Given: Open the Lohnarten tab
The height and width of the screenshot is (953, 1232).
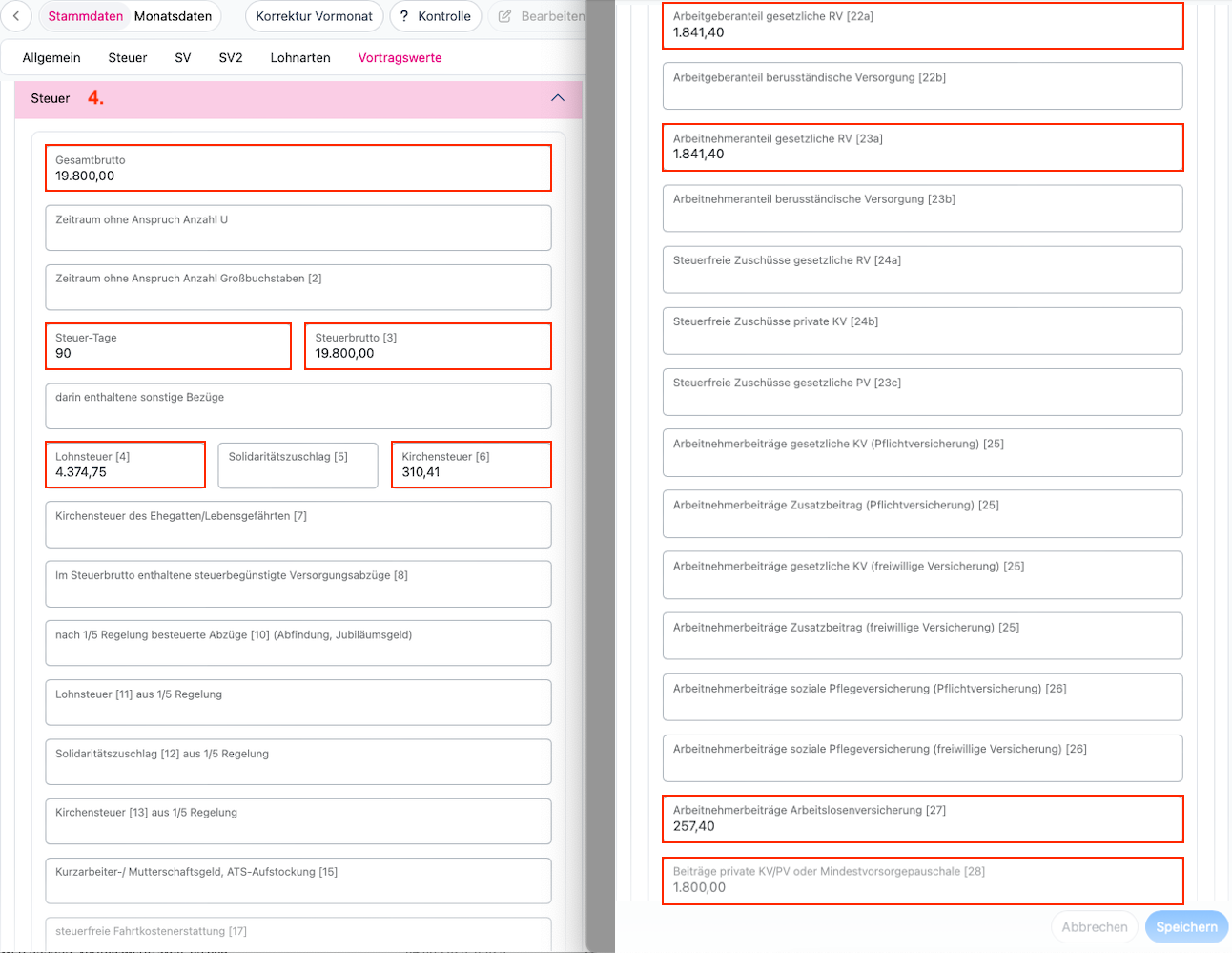Looking at the screenshot, I should pyautogui.click(x=300, y=57).
